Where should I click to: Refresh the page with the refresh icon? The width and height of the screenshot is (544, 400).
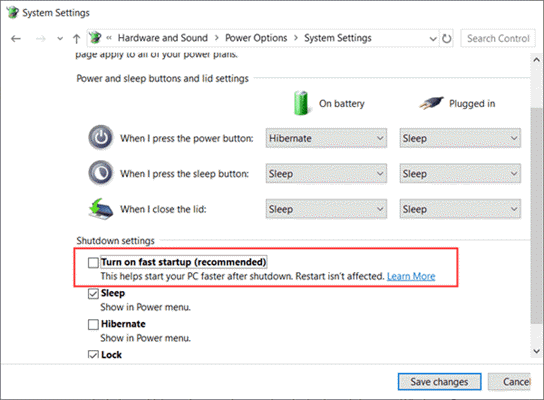447,39
